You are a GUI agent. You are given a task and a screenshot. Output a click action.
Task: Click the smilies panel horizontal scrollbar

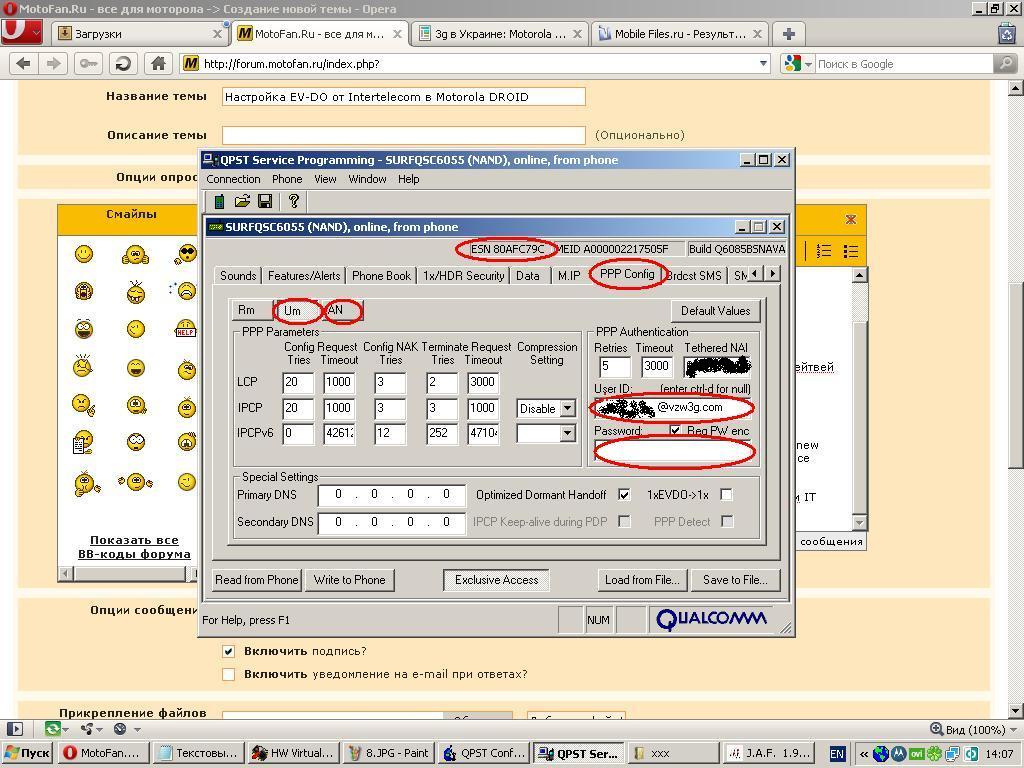[x=128, y=573]
